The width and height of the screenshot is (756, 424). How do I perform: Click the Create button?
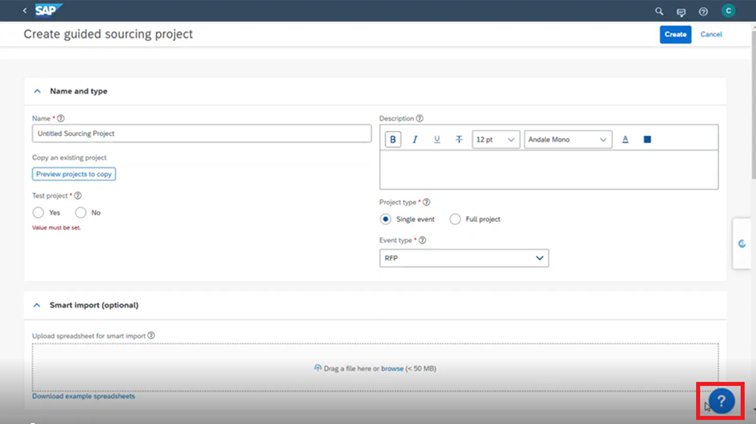point(675,34)
